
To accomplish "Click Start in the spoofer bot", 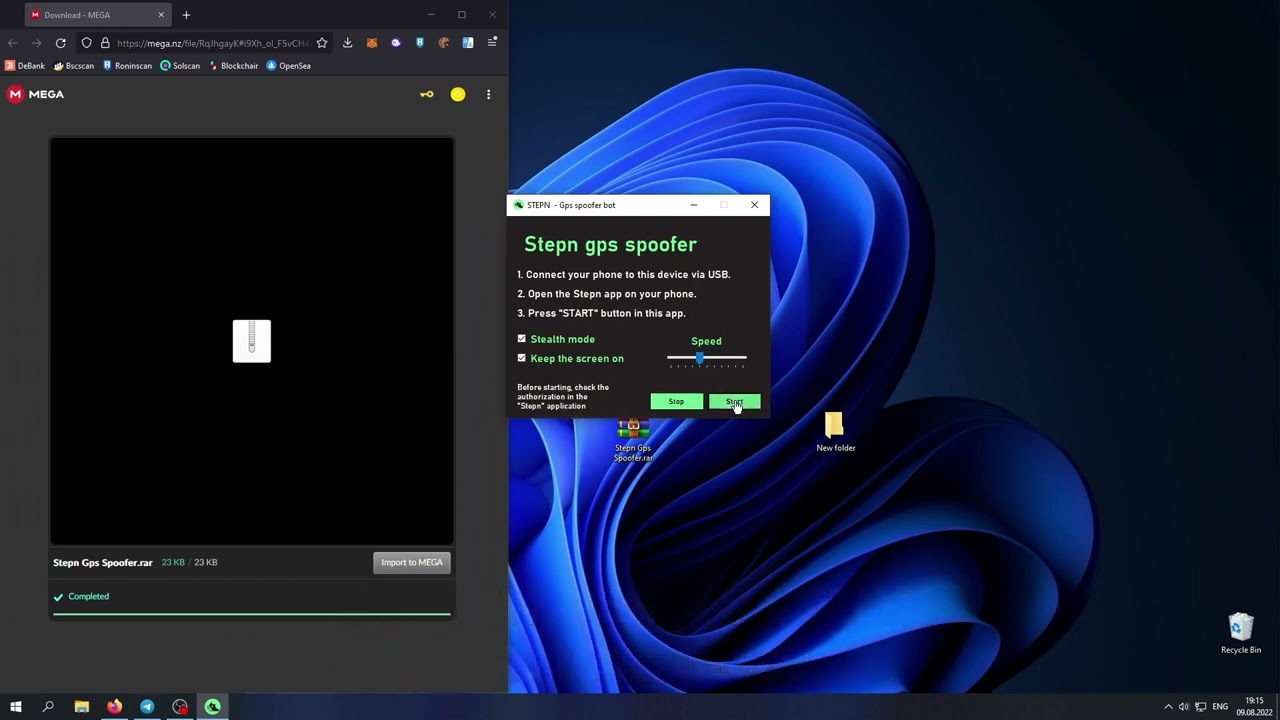I will (734, 402).
